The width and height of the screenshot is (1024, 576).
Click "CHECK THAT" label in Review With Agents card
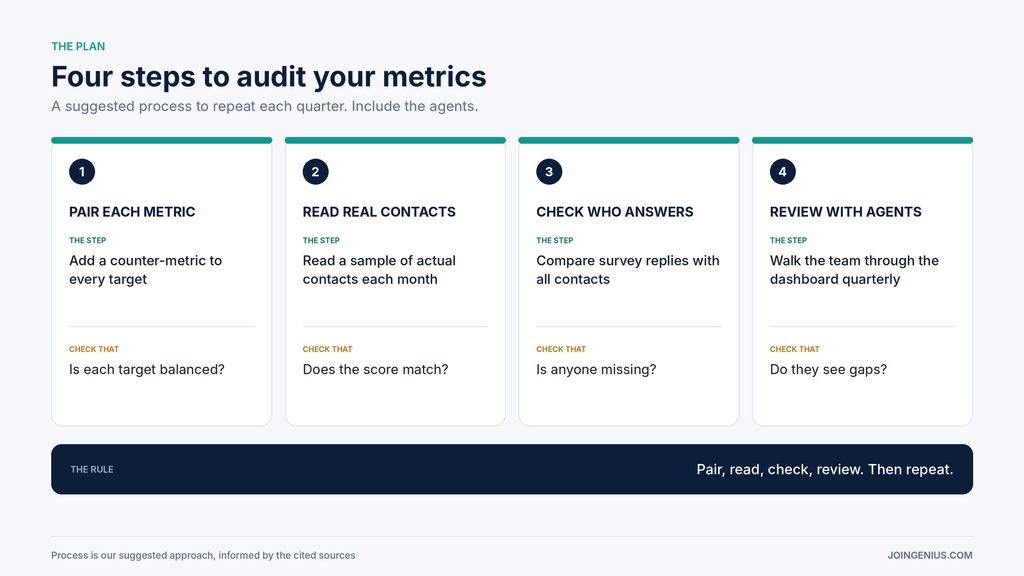click(x=795, y=349)
